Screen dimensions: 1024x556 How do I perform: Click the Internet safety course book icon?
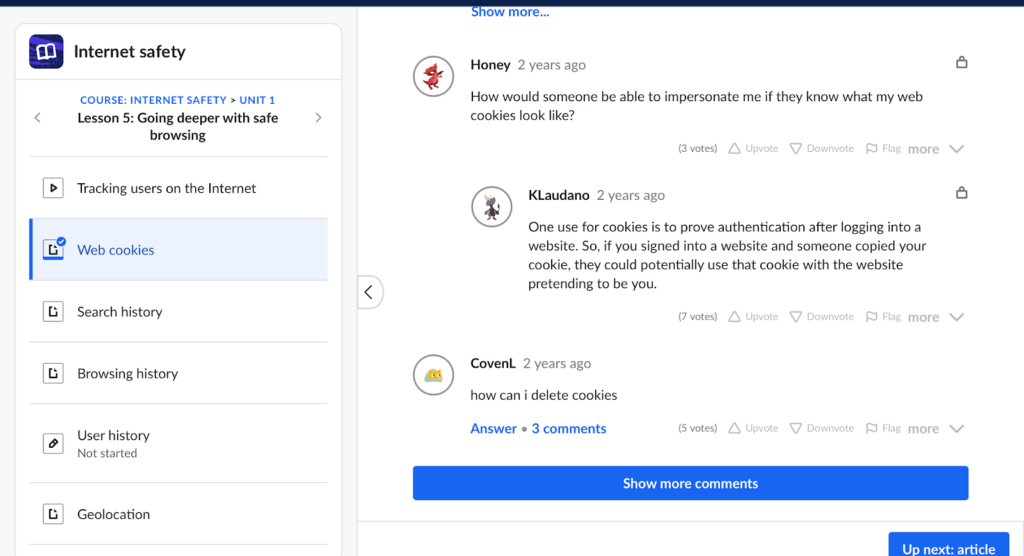tap(46, 52)
